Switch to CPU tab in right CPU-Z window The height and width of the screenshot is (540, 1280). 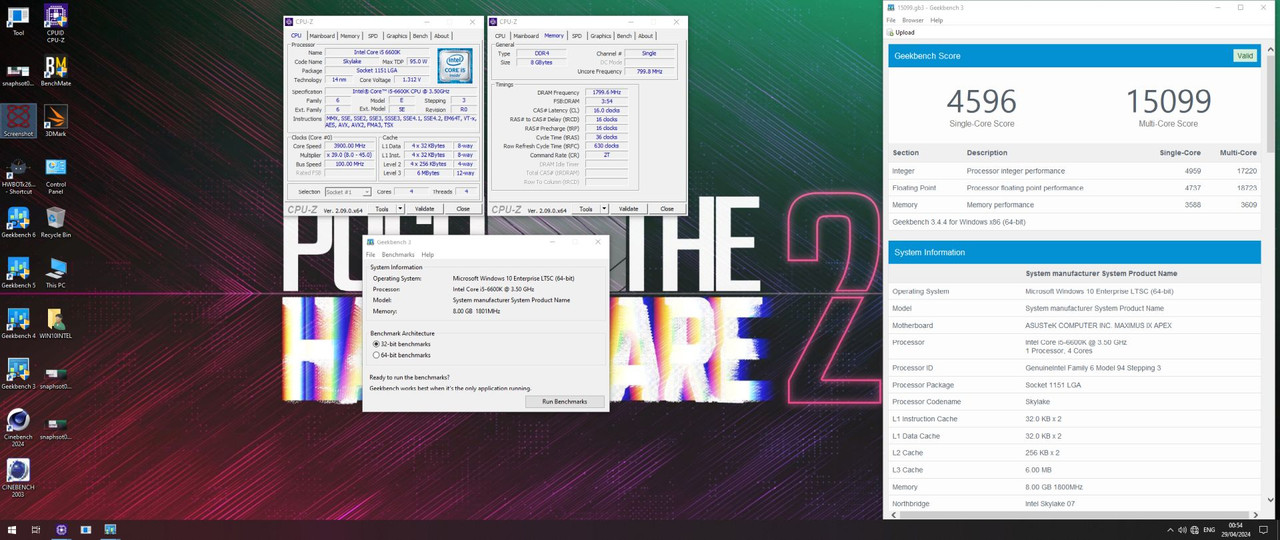(x=501, y=36)
